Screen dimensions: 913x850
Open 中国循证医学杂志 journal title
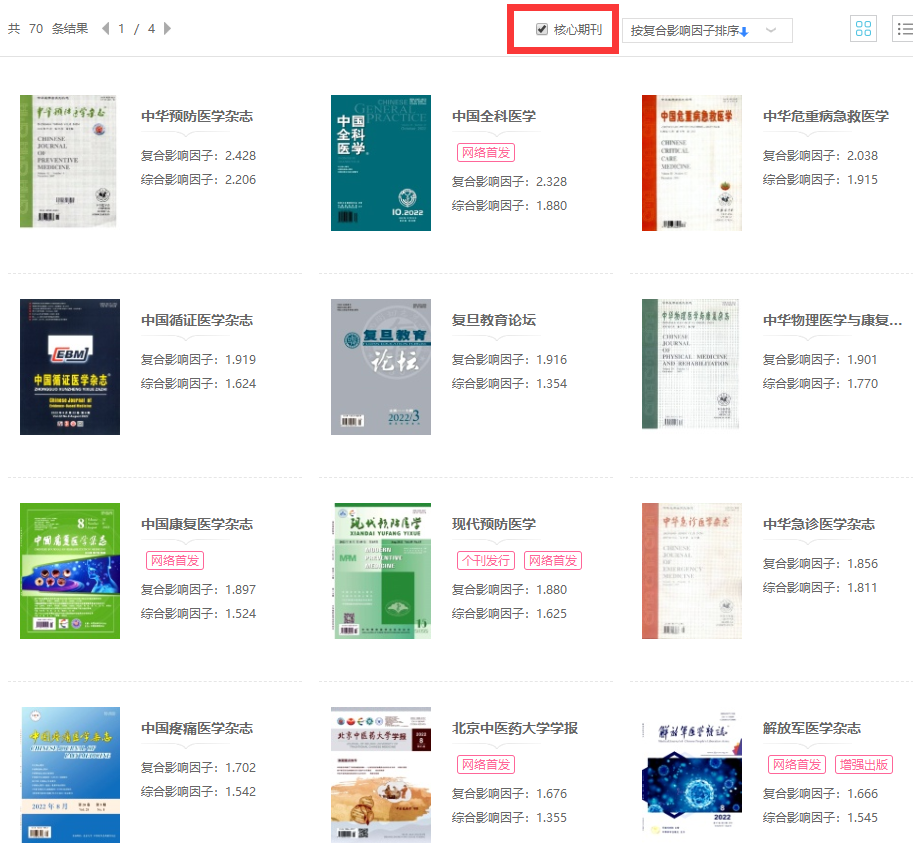tap(197, 320)
